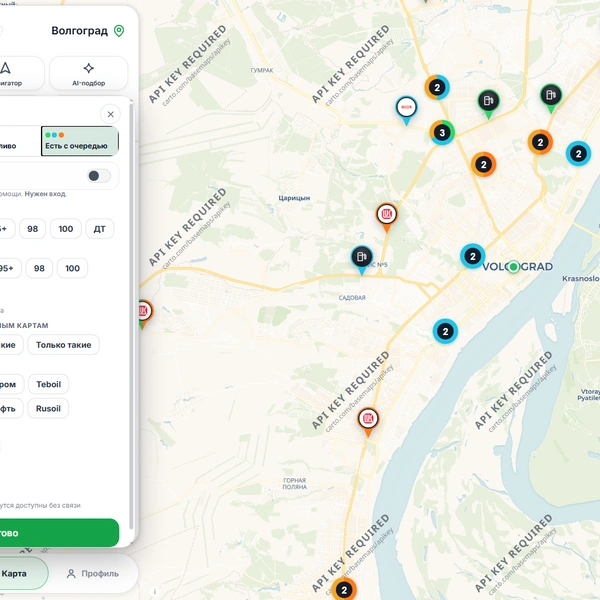The height and width of the screenshot is (600, 600).
Task: Switch to the Карта bottom tab
Action: tap(21, 573)
